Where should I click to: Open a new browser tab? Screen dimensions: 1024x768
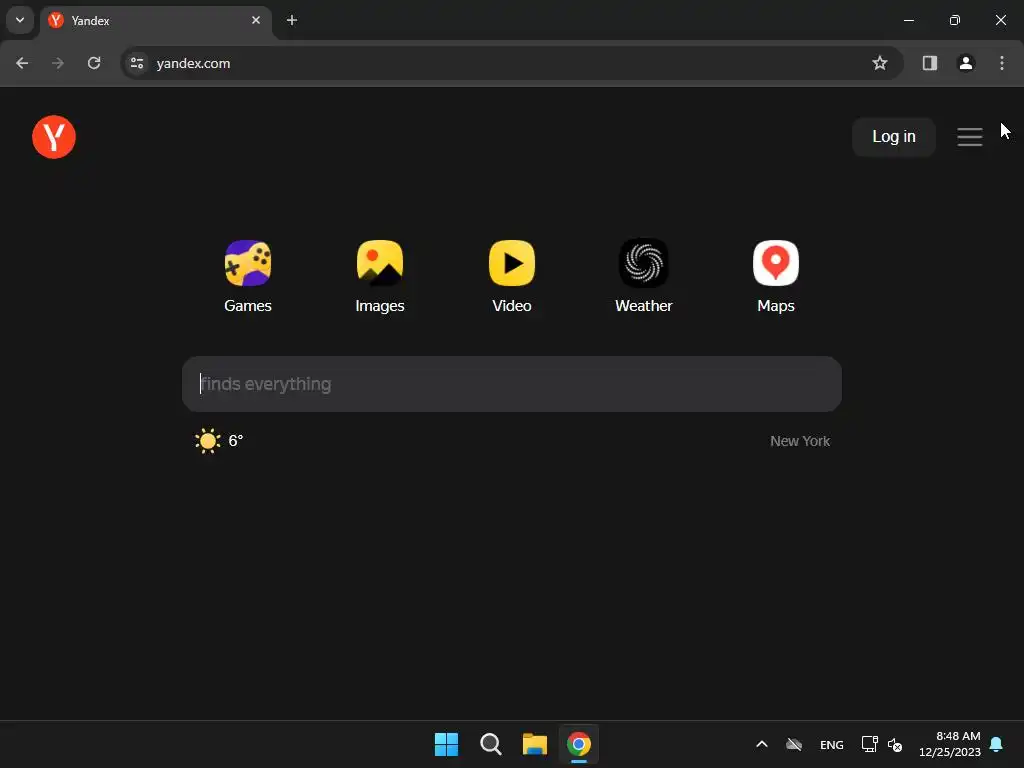(292, 20)
